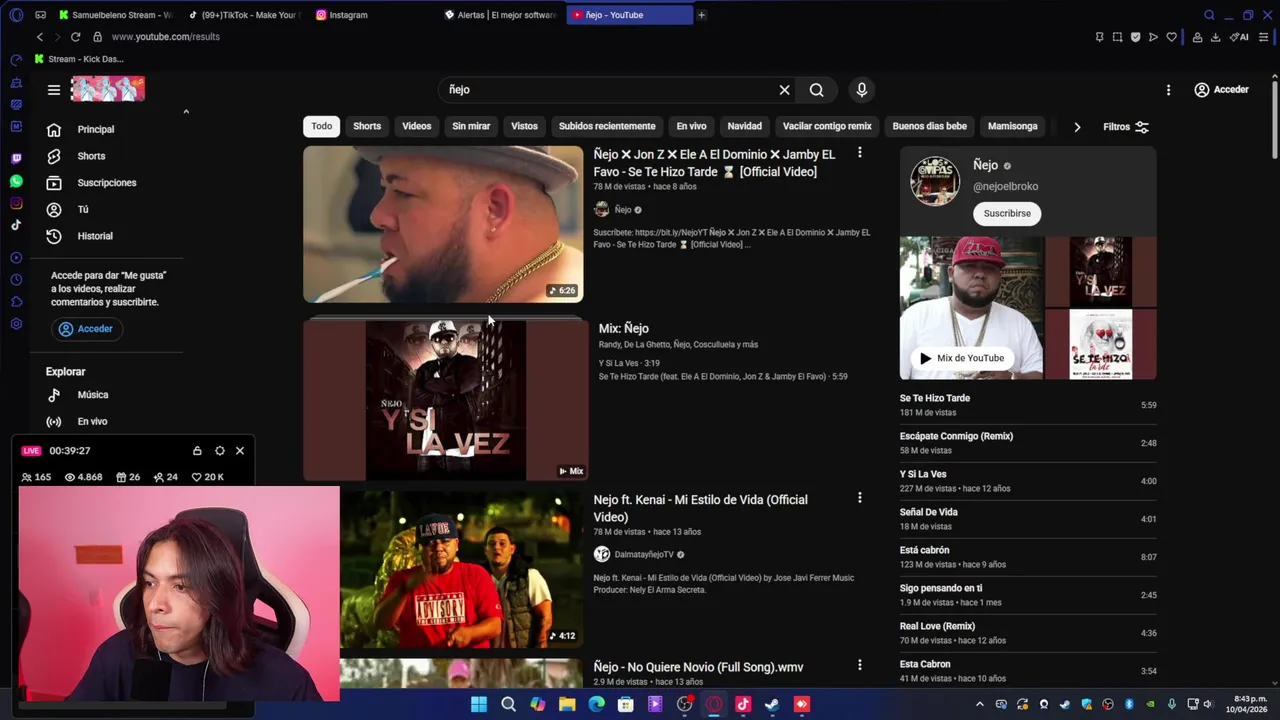Play the Mix de YouTube button
The width and height of the screenshot is (1280, 720).
pyautogui.click(x=961, y=358)
